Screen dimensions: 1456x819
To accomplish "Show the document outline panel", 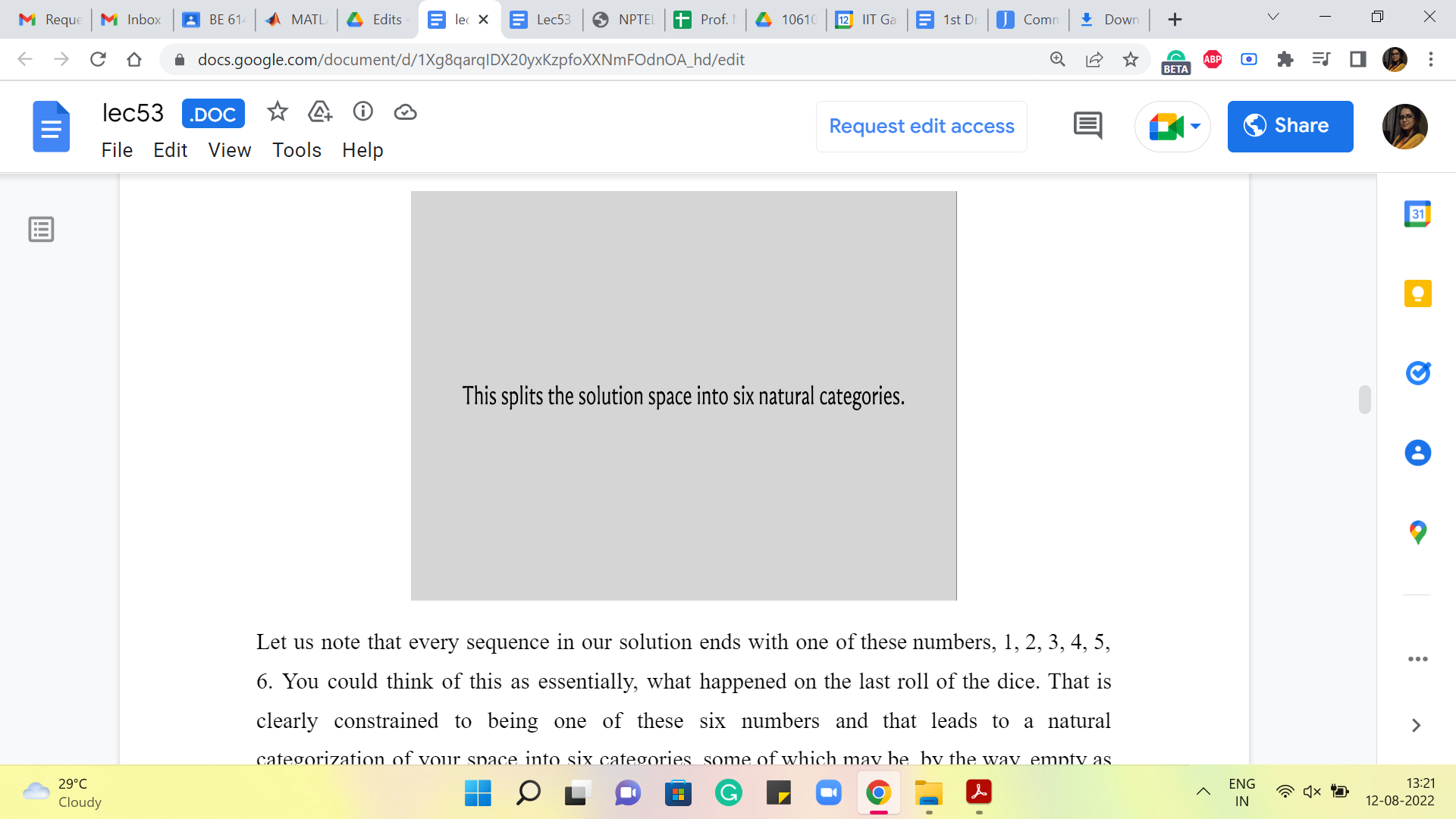I will (x=41, y=229).
